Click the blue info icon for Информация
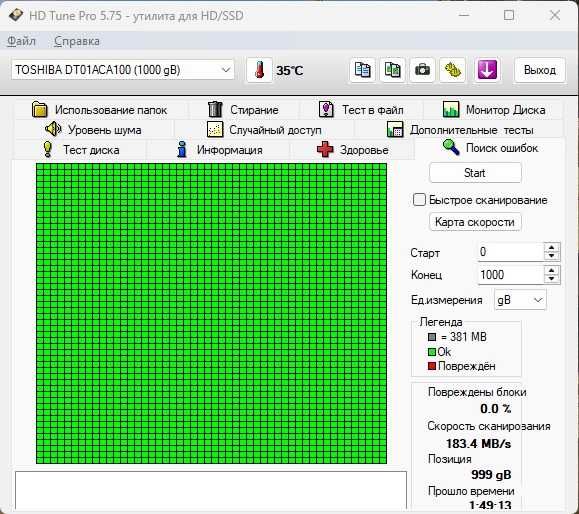Image resolution: width=579 pixels, height=514 pixels. [182, 149]
